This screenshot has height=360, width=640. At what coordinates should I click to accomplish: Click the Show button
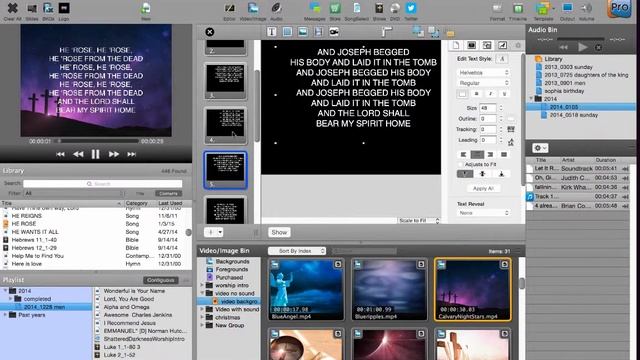coord(279,232)
